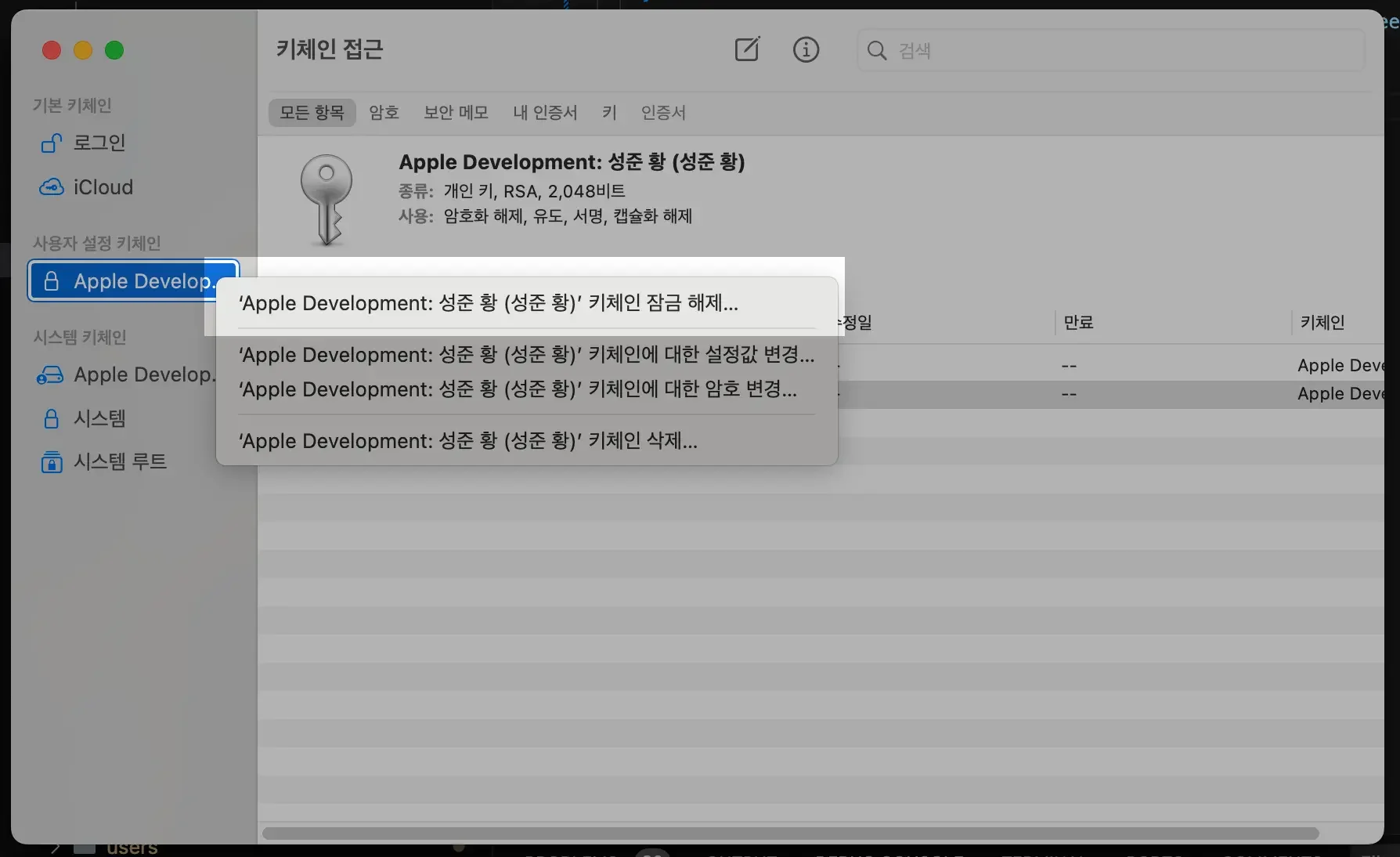This screenshot has width=1400, height=857.
Task: Choose 키체인에 대한 설정값 변경… menu item
Action: 527,355
